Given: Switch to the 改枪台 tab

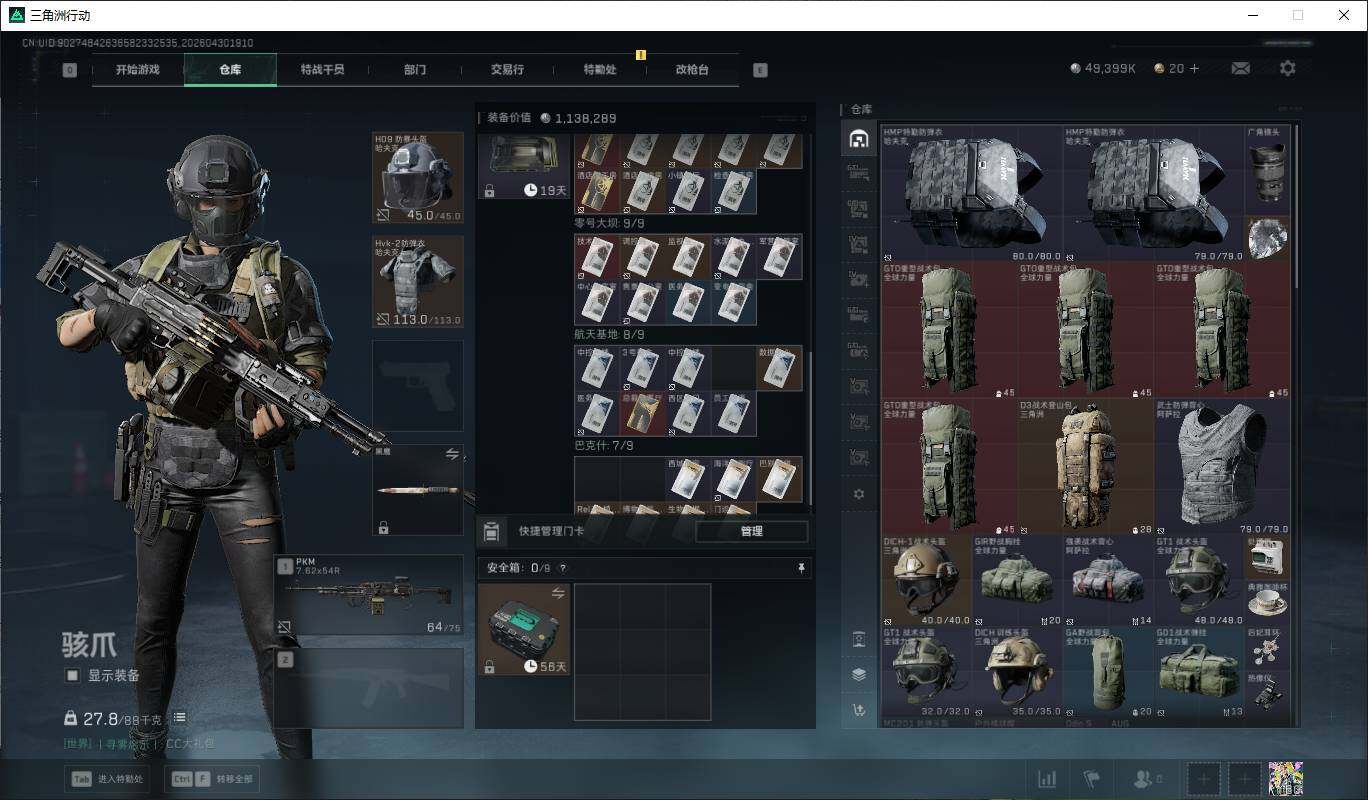Looking at the screenshot, I should pyautogui.click(x=692, y=70).
